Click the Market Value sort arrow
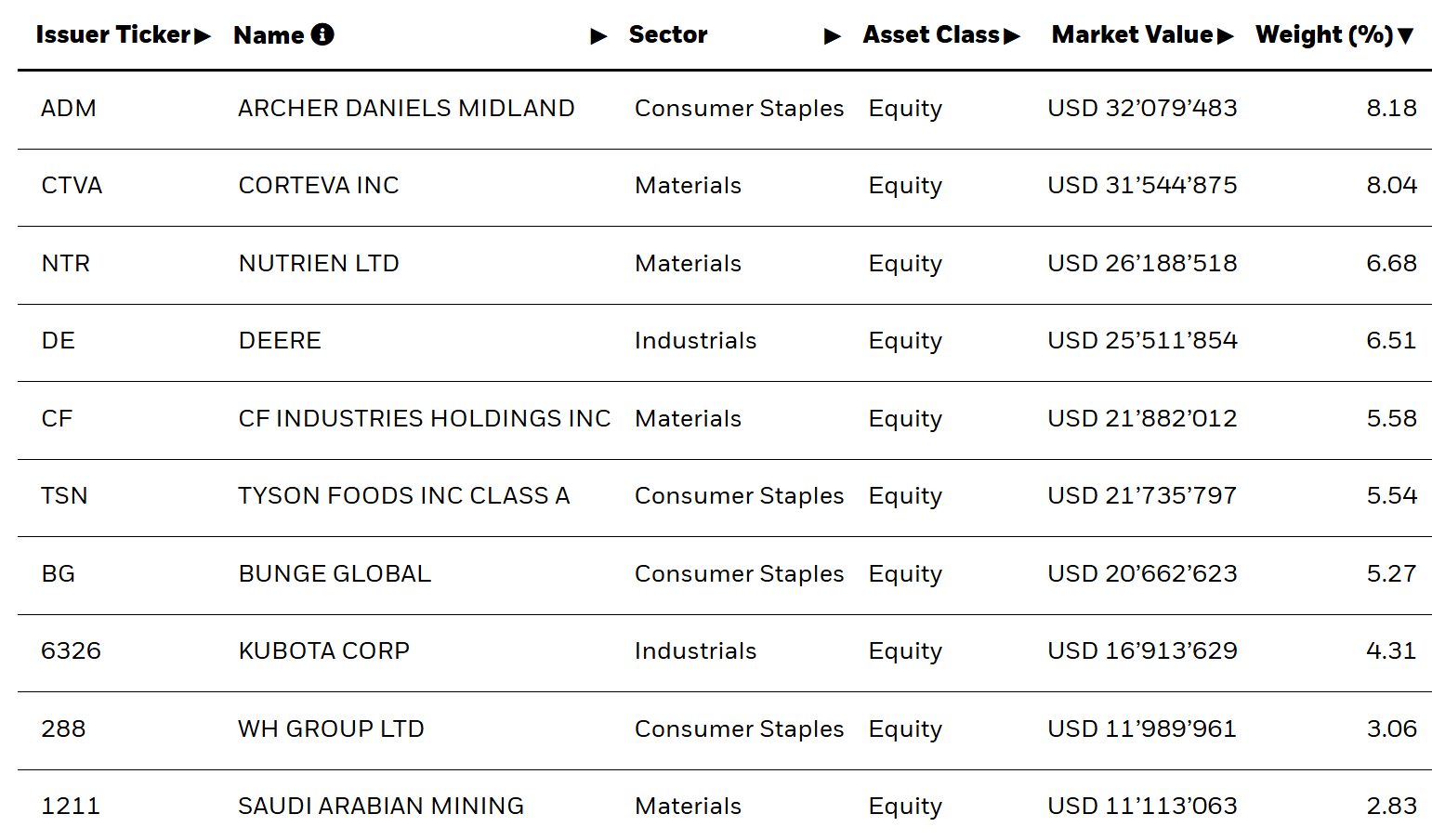 [1226, 36]
